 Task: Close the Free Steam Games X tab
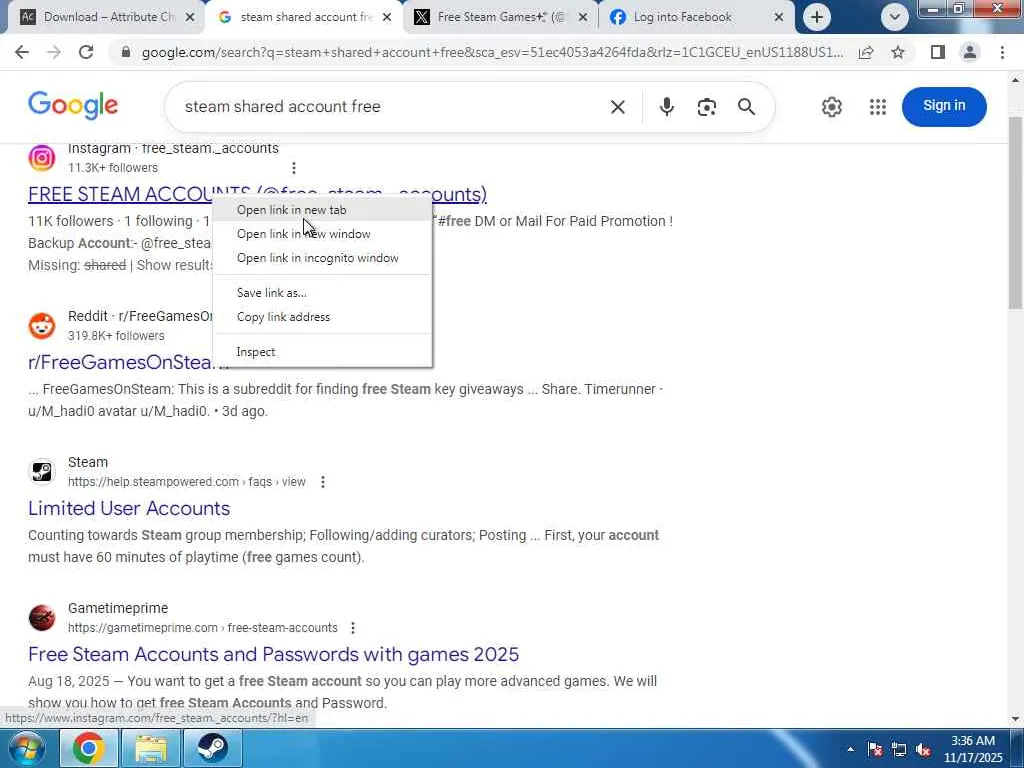[583, 18]
